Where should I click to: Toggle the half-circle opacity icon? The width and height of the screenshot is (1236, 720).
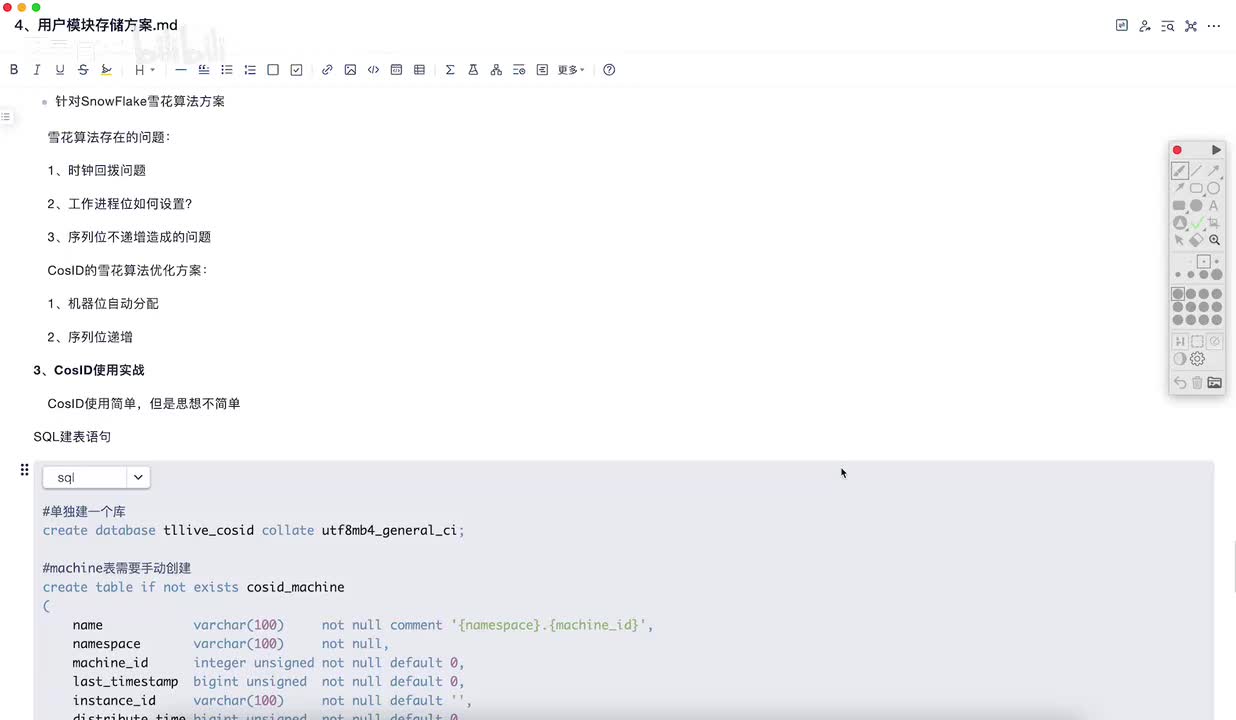point(1180,359)
